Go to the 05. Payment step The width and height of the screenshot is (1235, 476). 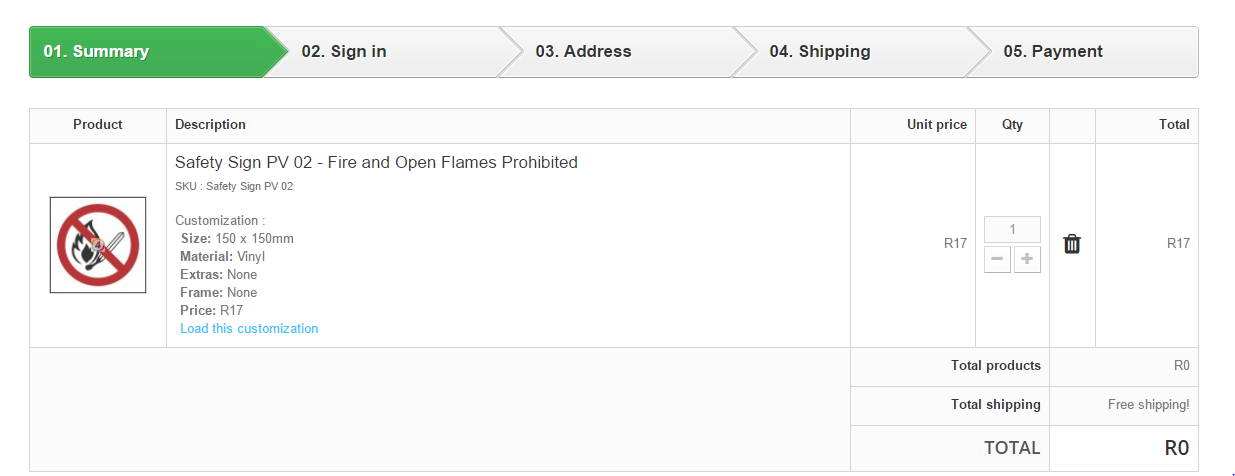coord(1053,52)
